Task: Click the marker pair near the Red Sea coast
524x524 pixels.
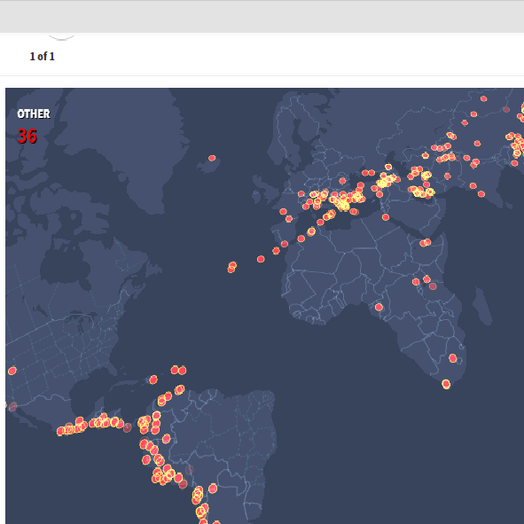Action: tap(425, 243)
